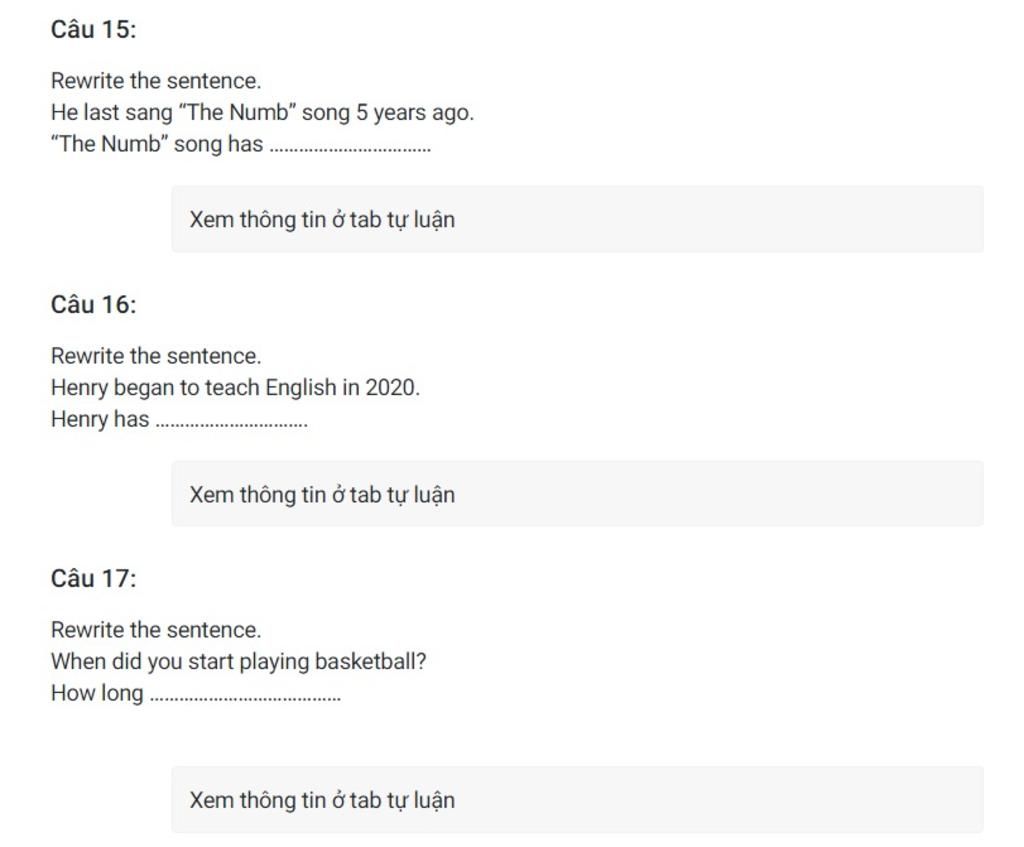Open the answer info box under Câu 15

point(577,219)
